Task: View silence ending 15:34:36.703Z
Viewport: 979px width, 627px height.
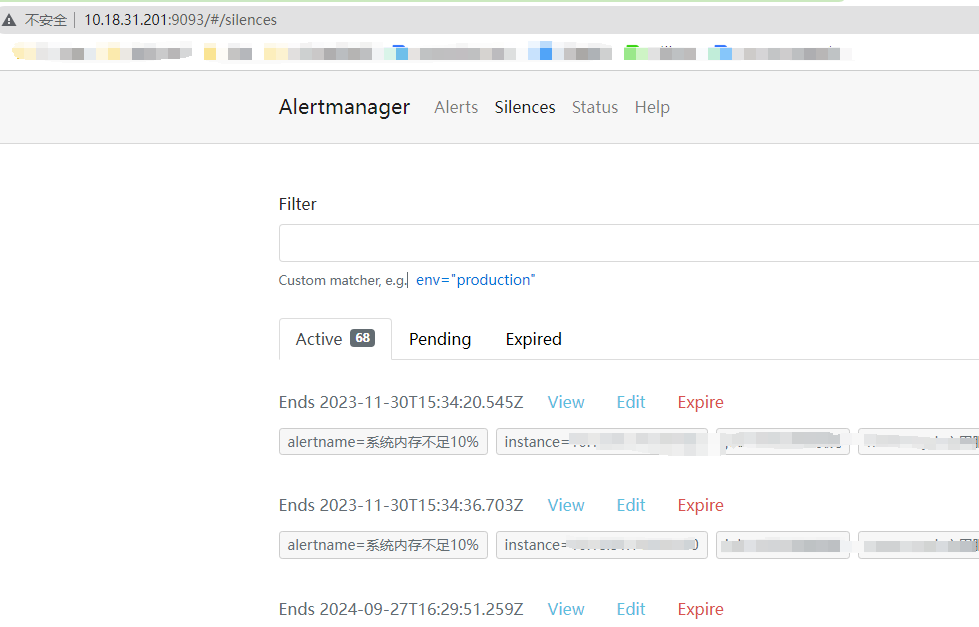Action: pyautogui.click(x=566, y=505)
